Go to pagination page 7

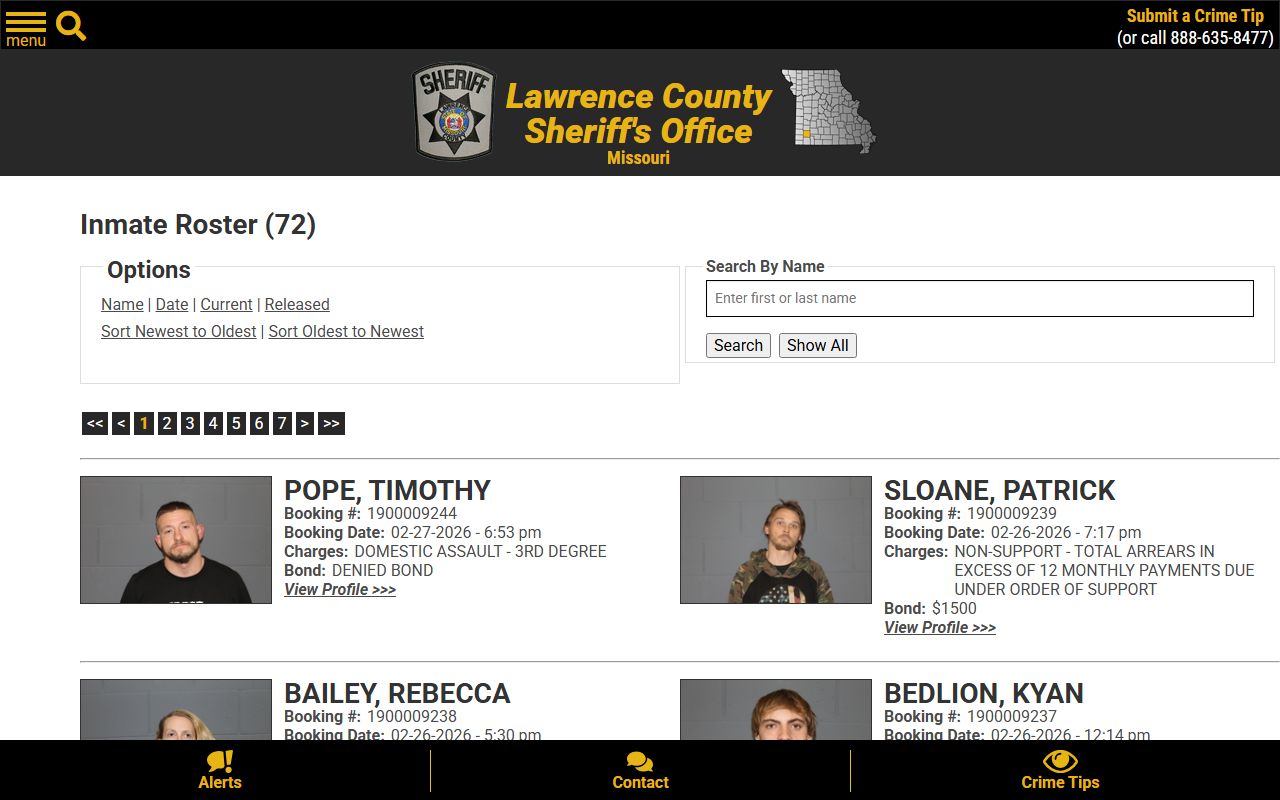point(282,423)
